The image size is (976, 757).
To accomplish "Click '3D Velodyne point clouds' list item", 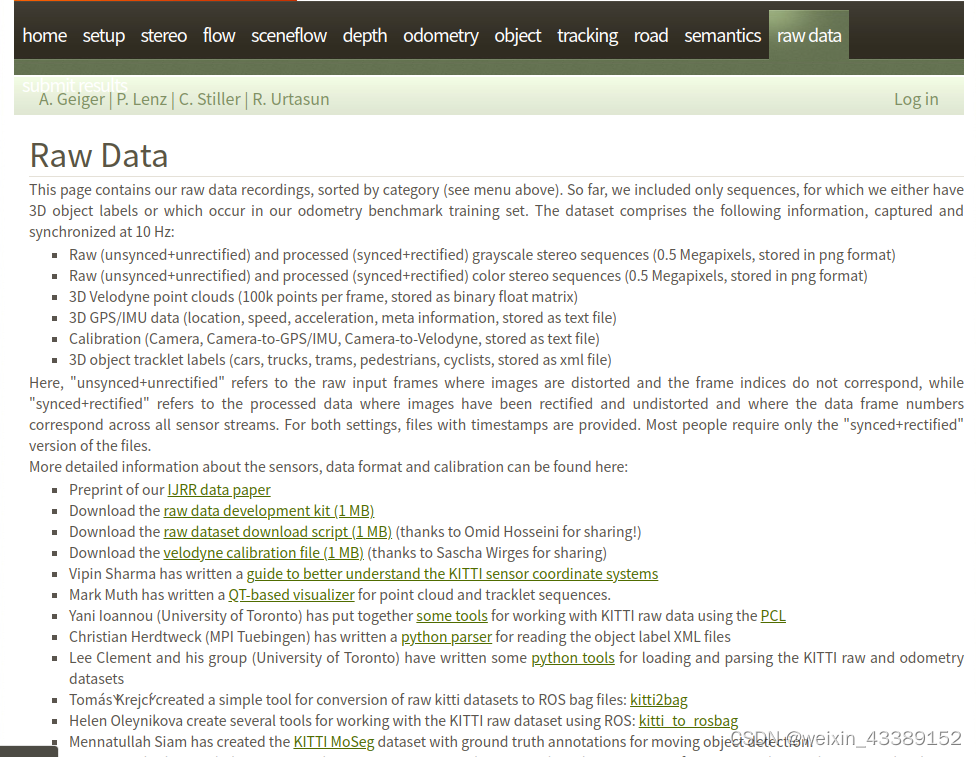I will click(323, 297).
